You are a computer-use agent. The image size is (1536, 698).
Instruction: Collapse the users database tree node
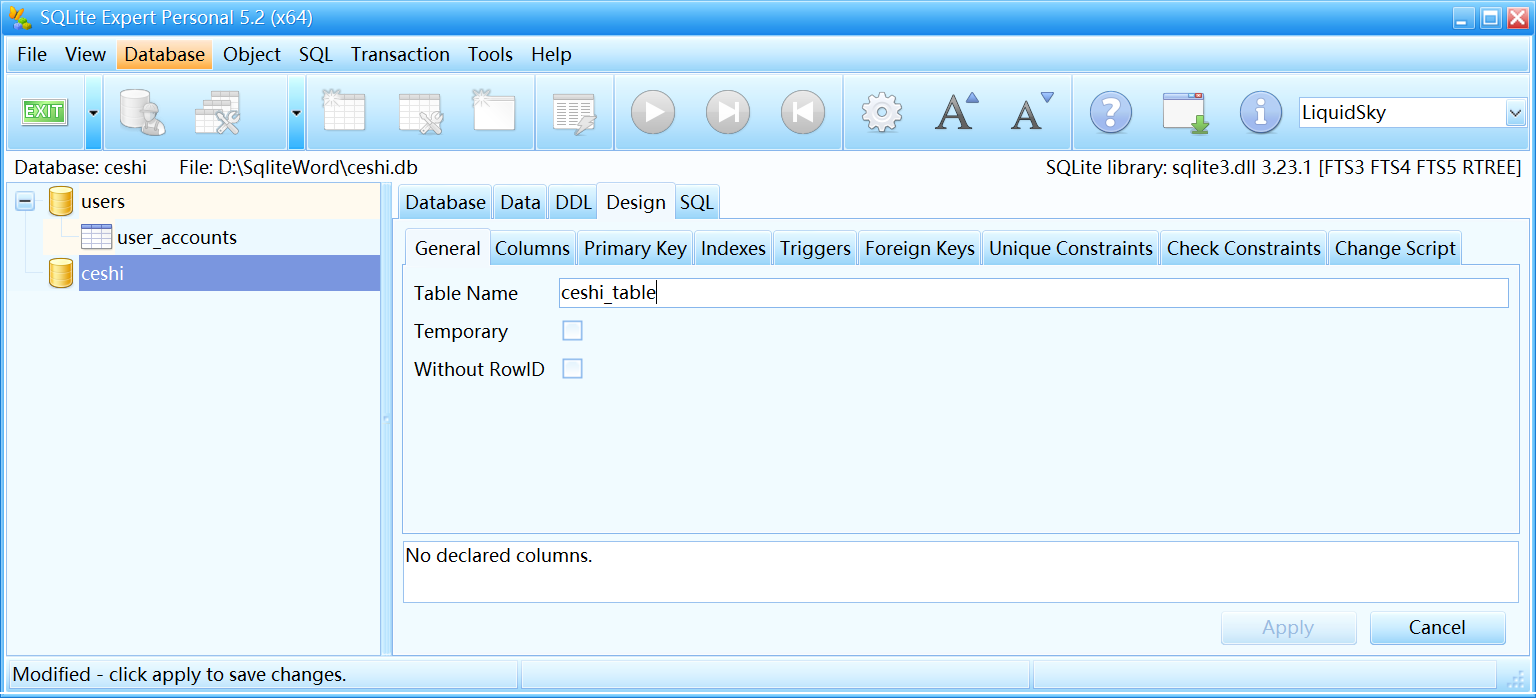tap(23, 201)
